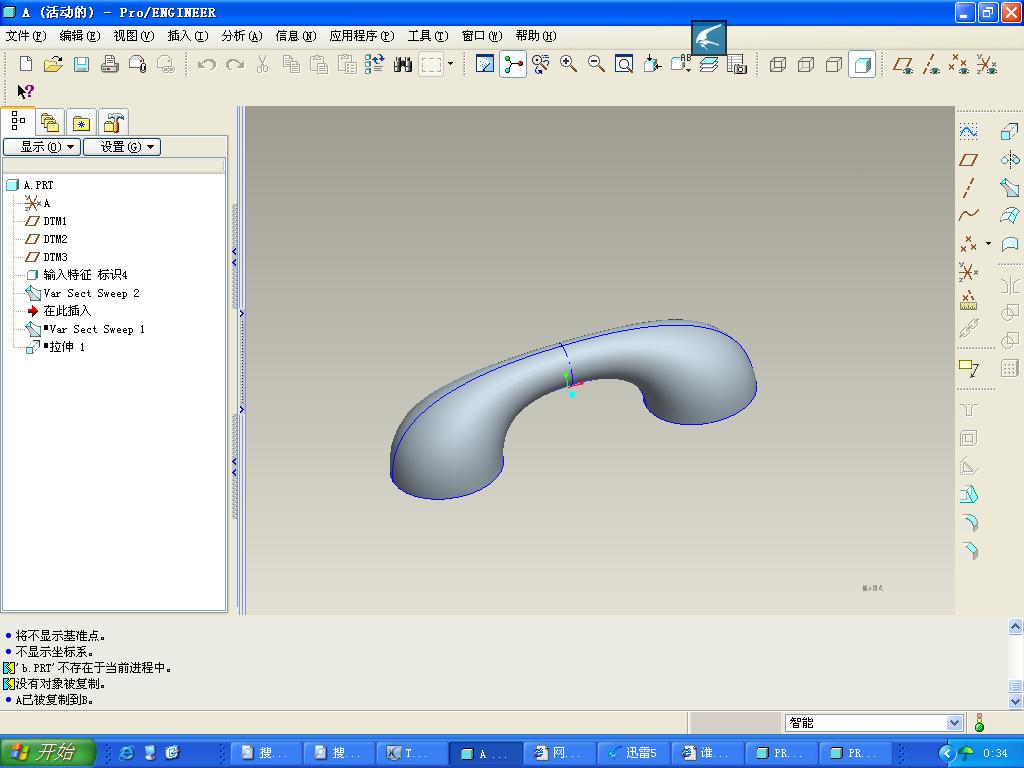Select Revolve tool in right toolbar

coord(1010,159)
